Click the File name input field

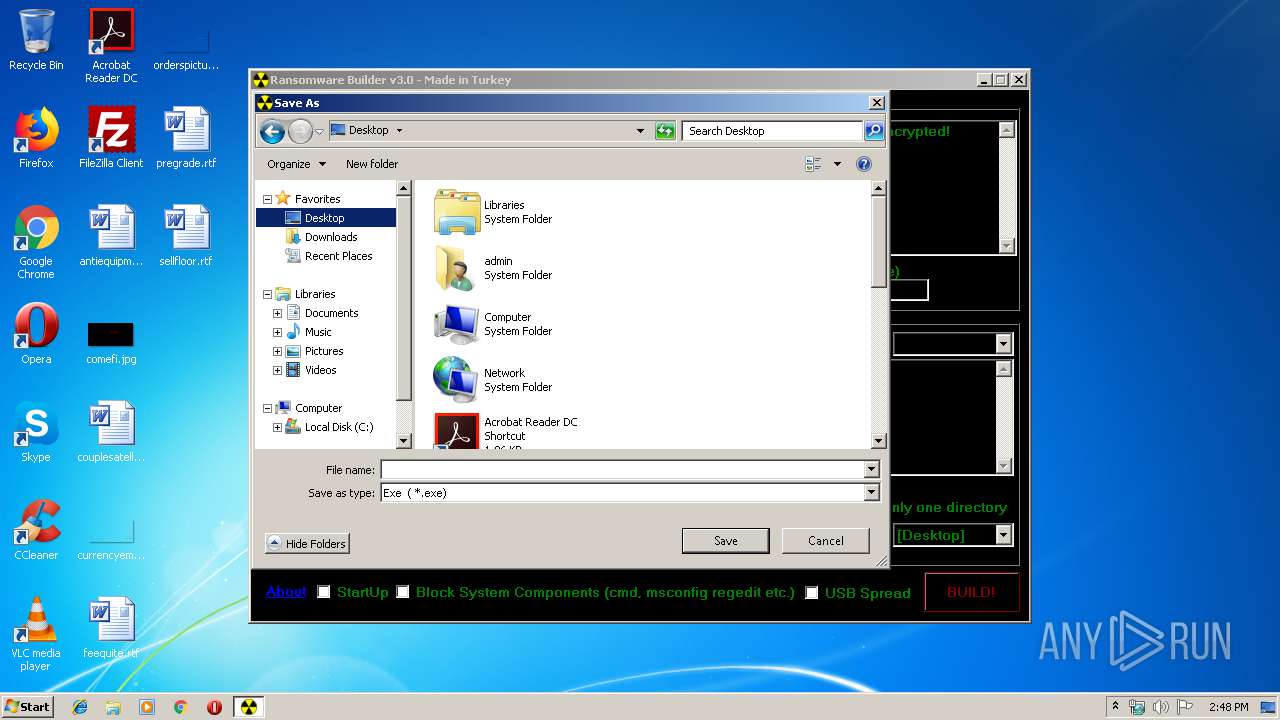622,470
